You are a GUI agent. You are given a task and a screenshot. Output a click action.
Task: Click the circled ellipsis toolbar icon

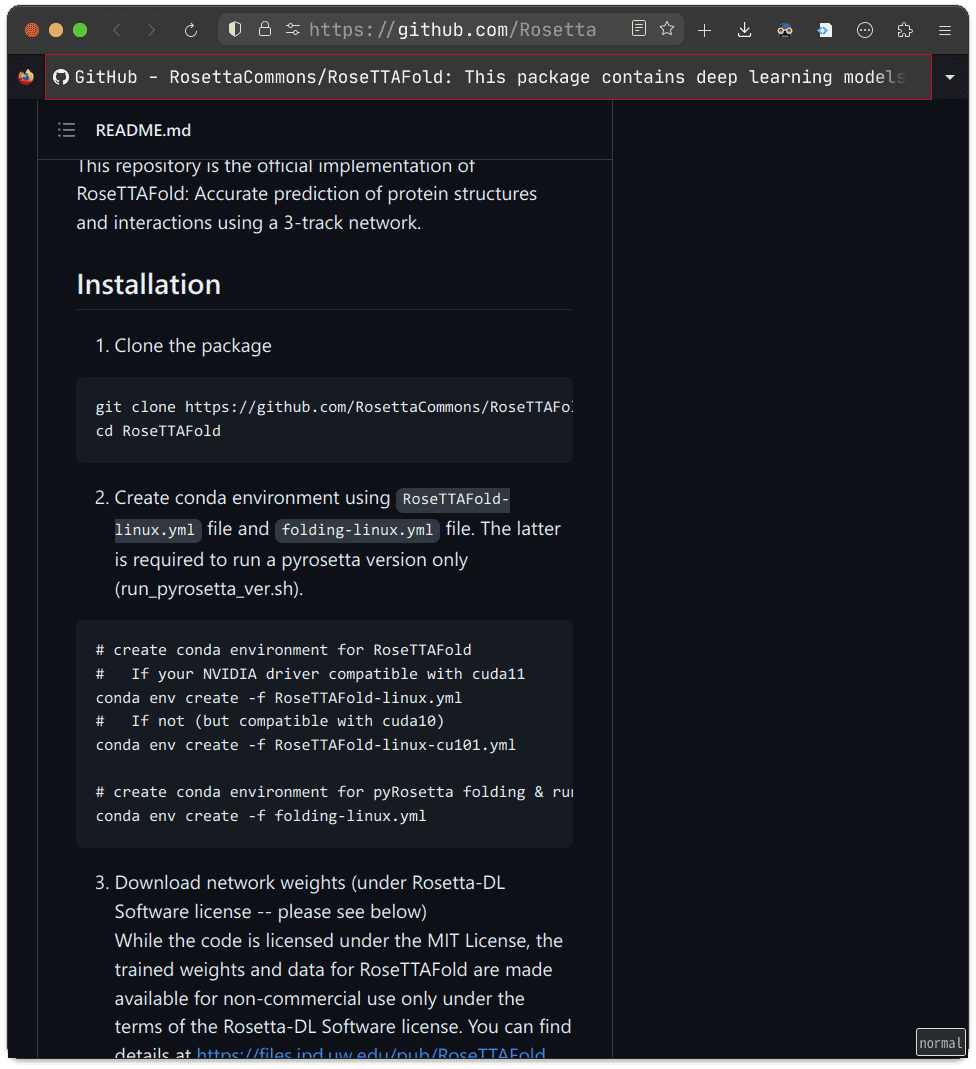coord(865,30)
